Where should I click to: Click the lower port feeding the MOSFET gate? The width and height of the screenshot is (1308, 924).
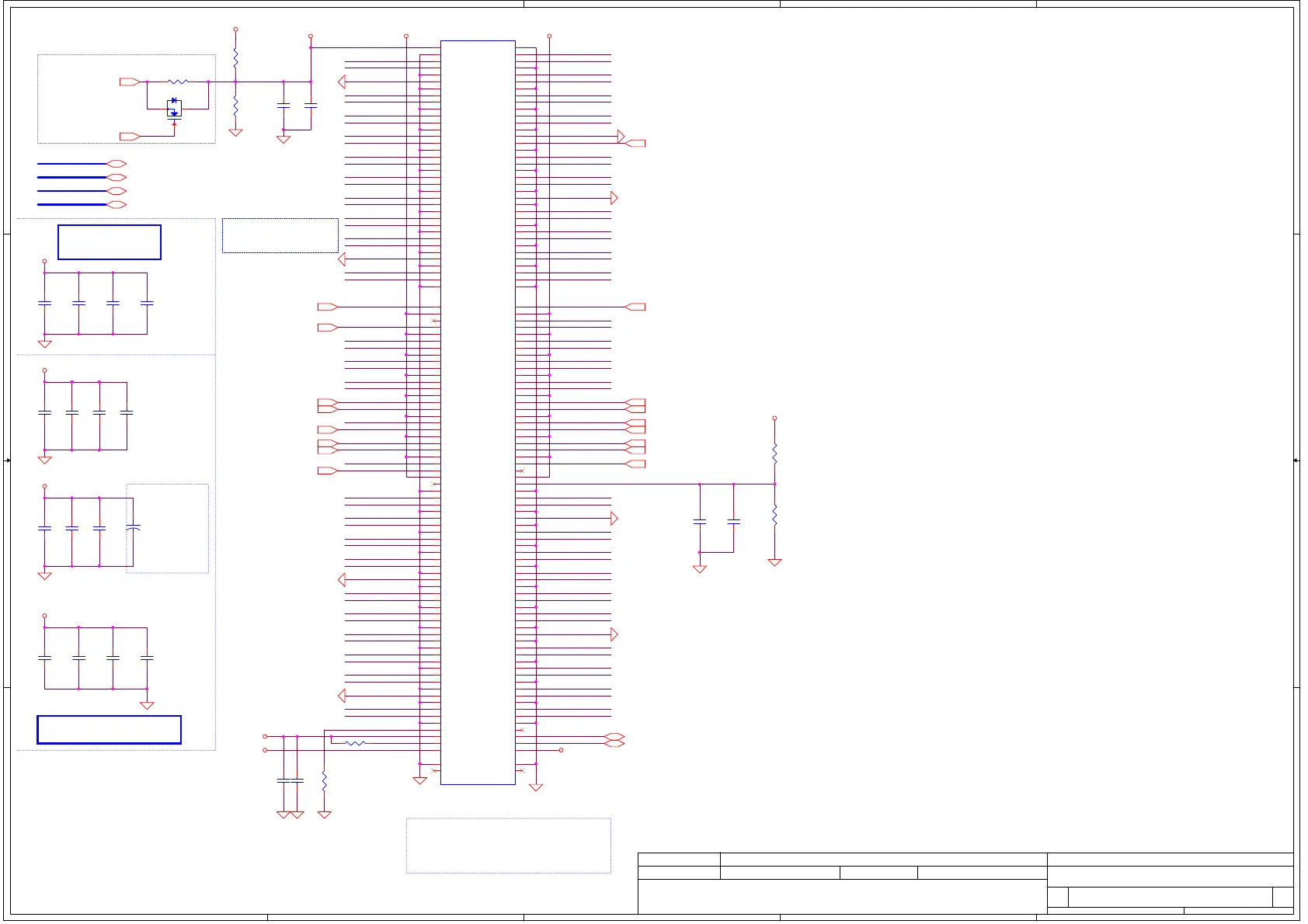[130, 137]
